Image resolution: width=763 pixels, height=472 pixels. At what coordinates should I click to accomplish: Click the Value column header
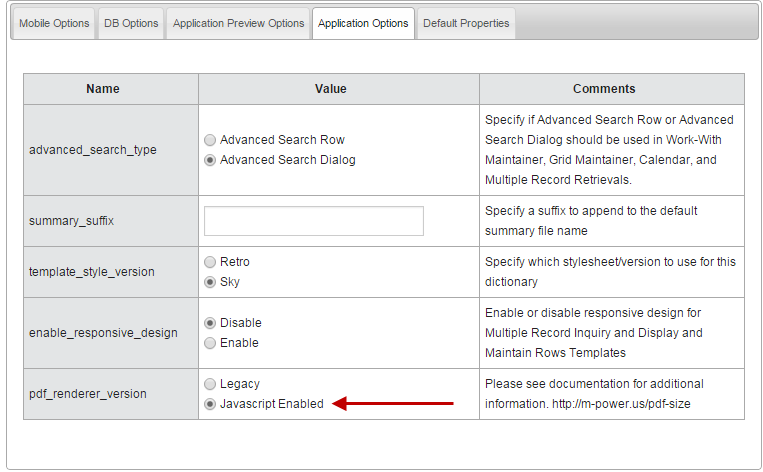coord(330,89)
